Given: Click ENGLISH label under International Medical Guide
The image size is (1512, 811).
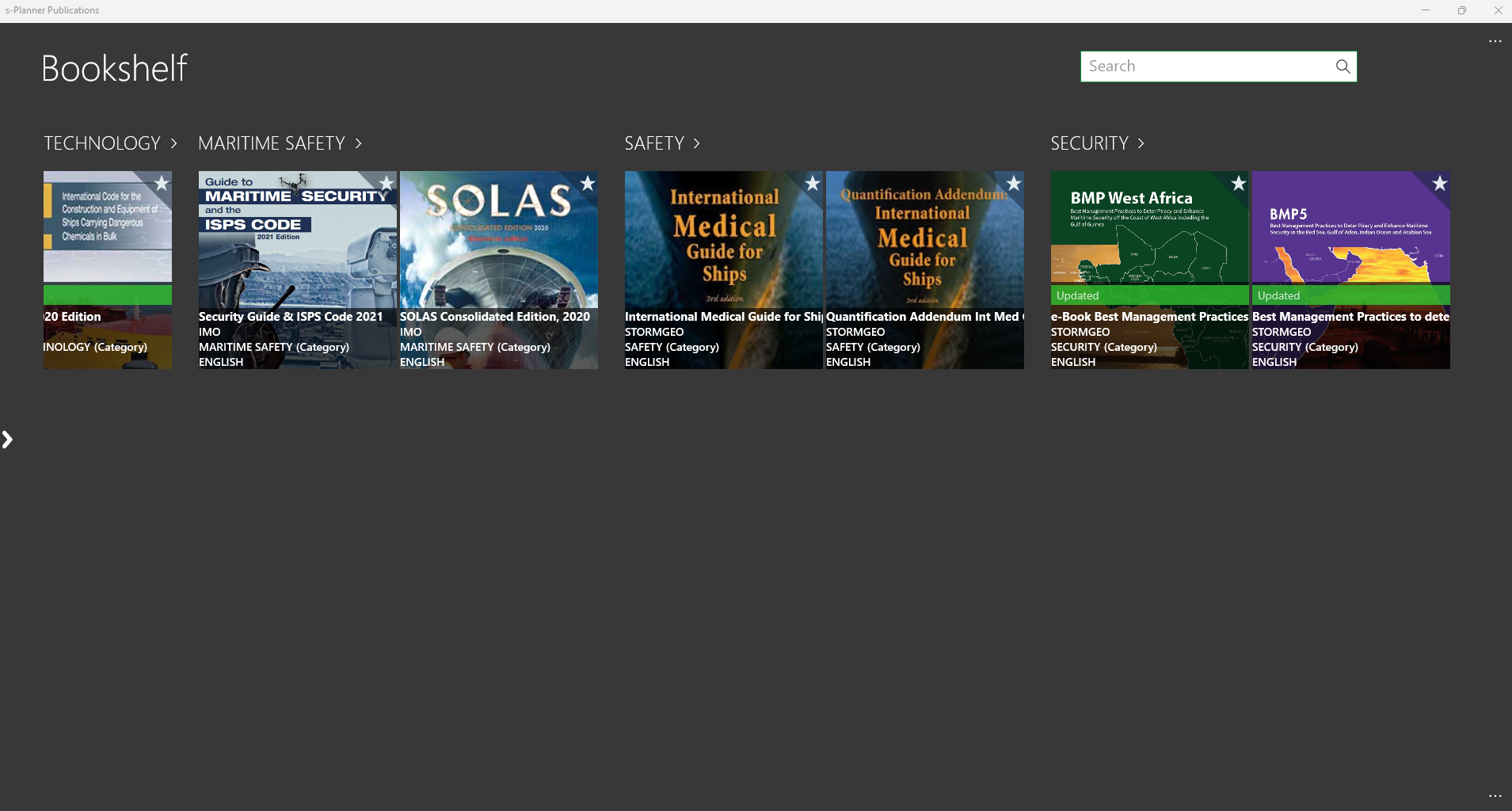Looking at the screenshot, I should (647, 362).
